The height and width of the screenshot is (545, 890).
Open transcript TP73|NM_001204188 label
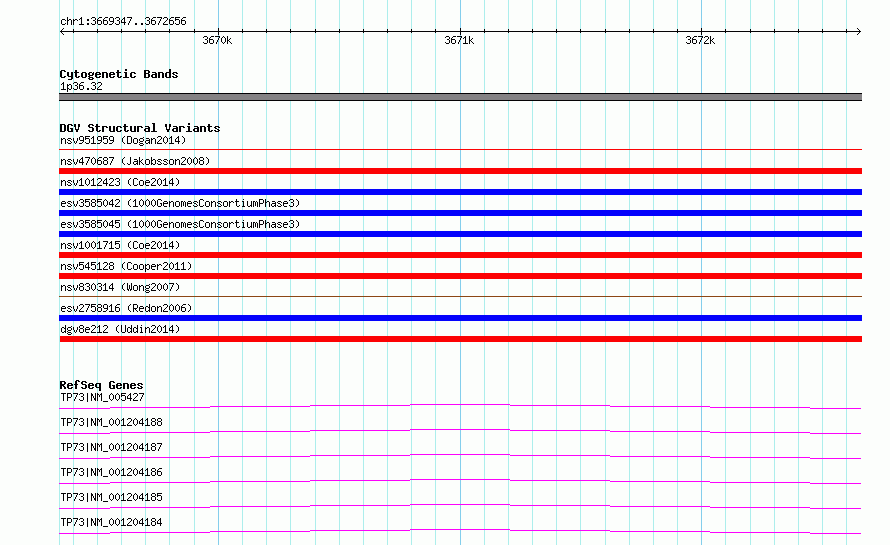pyautogui.click(x=111, y=422)
